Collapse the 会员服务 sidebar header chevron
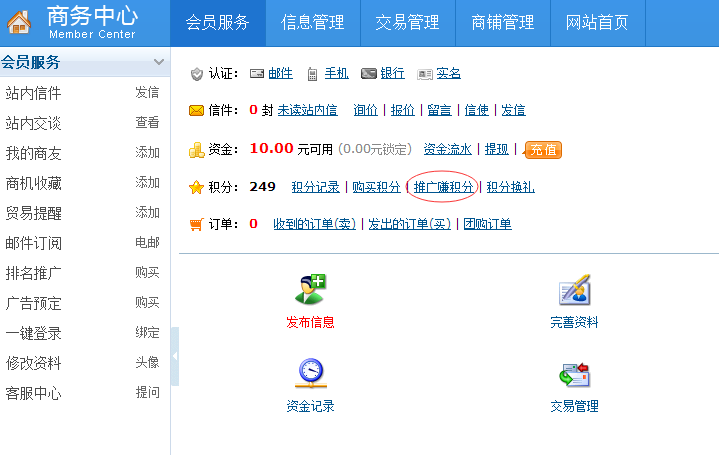This screenshot has height=455, width=719. [x=157, y=62]
